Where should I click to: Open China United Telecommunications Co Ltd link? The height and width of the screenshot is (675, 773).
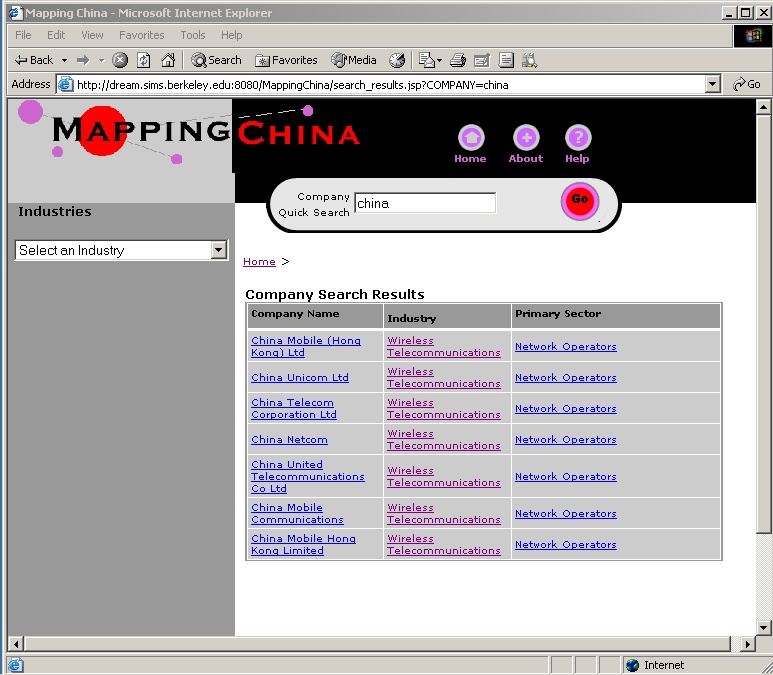pyautogui.click(x=308, y=477)
